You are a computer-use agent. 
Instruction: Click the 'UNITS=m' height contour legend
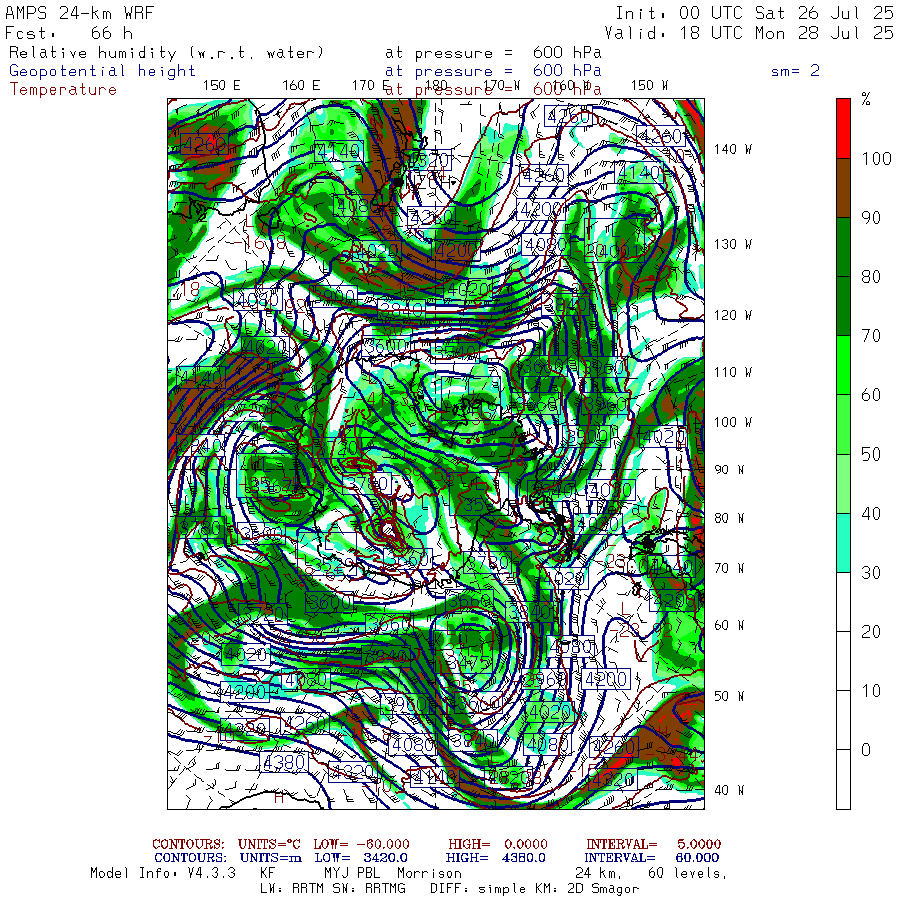271,858
